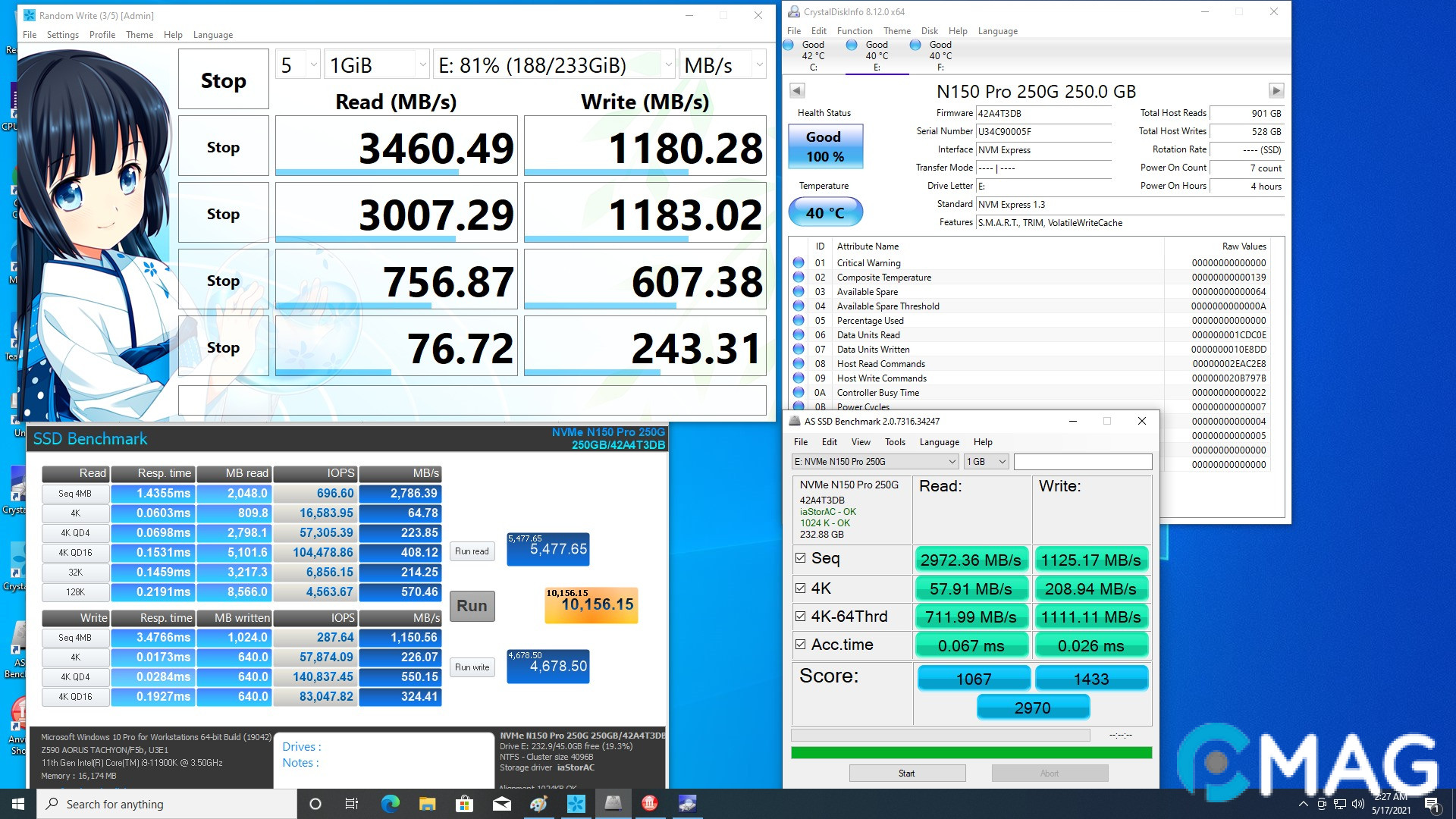The image size is (1456, 819).
Task: Click the previous disk arrow in CrystalDiskInfo
Action: click(x=796, y=91)
